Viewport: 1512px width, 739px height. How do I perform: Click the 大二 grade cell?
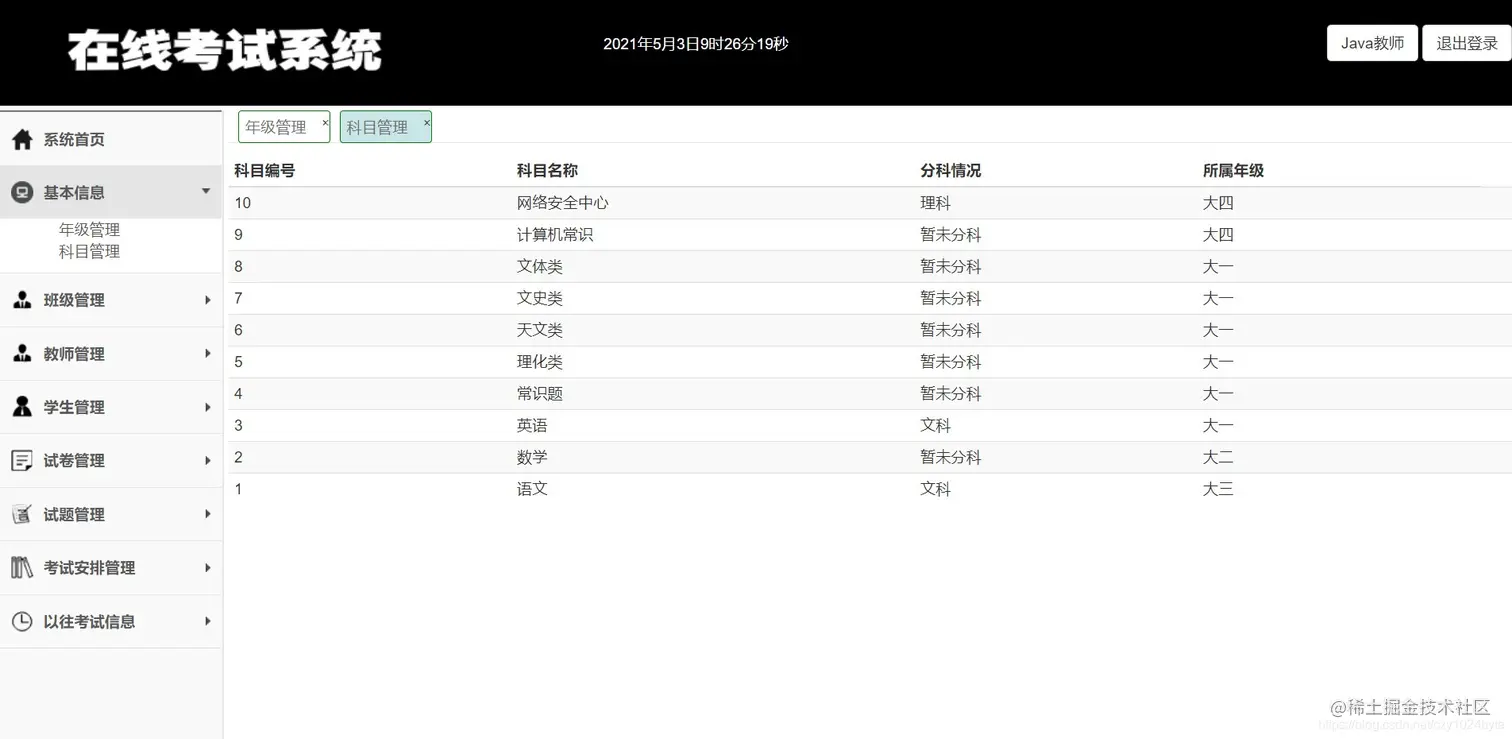point(1218,458)
